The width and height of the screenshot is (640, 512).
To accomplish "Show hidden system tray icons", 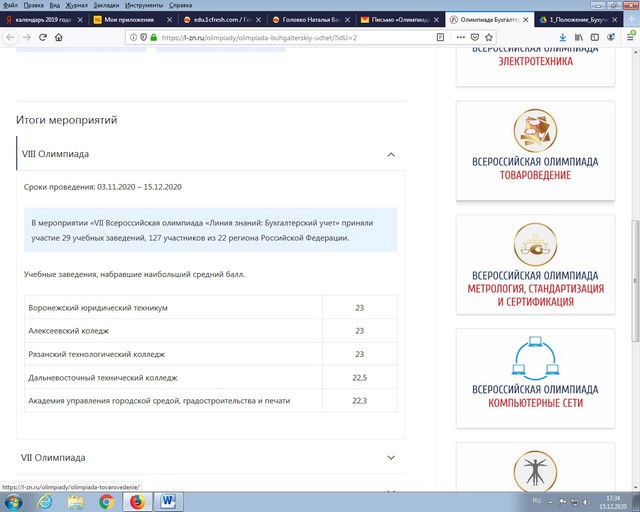I will coord(550,502).
